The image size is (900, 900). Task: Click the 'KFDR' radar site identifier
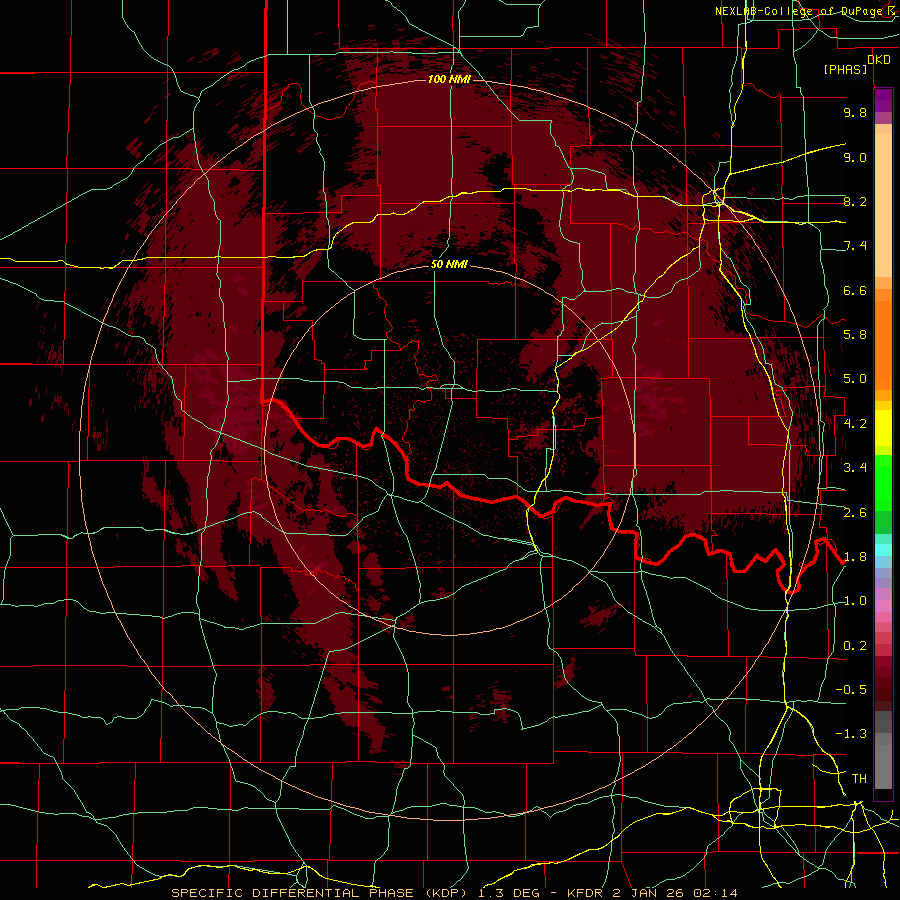585,893
